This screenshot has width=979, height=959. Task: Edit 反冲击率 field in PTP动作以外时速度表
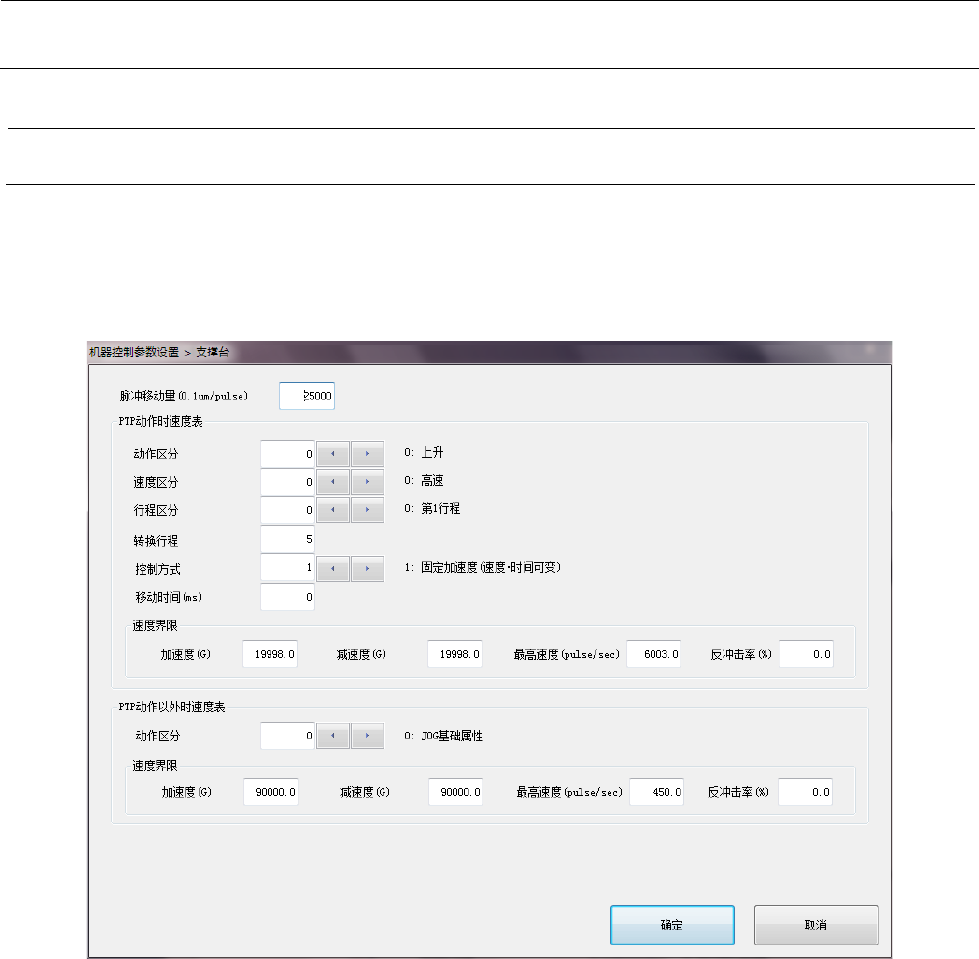point(805,792)
